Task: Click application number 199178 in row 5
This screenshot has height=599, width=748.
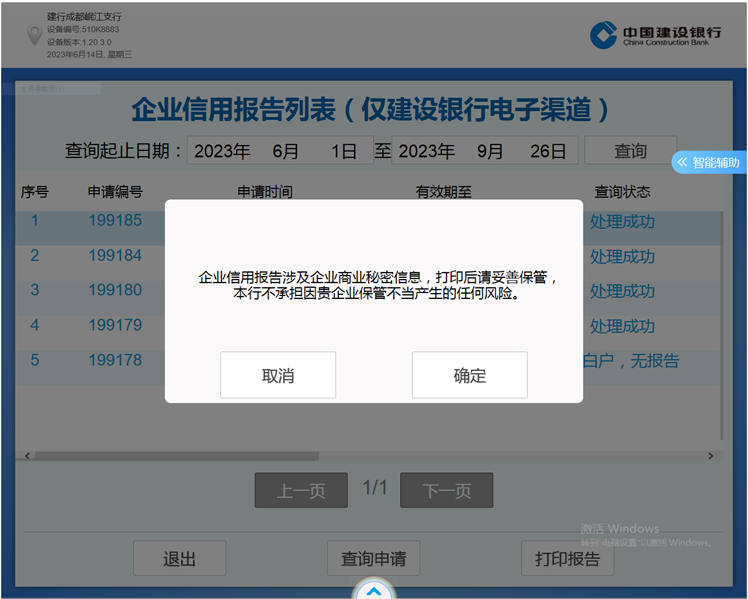Action: click(115, 360)
